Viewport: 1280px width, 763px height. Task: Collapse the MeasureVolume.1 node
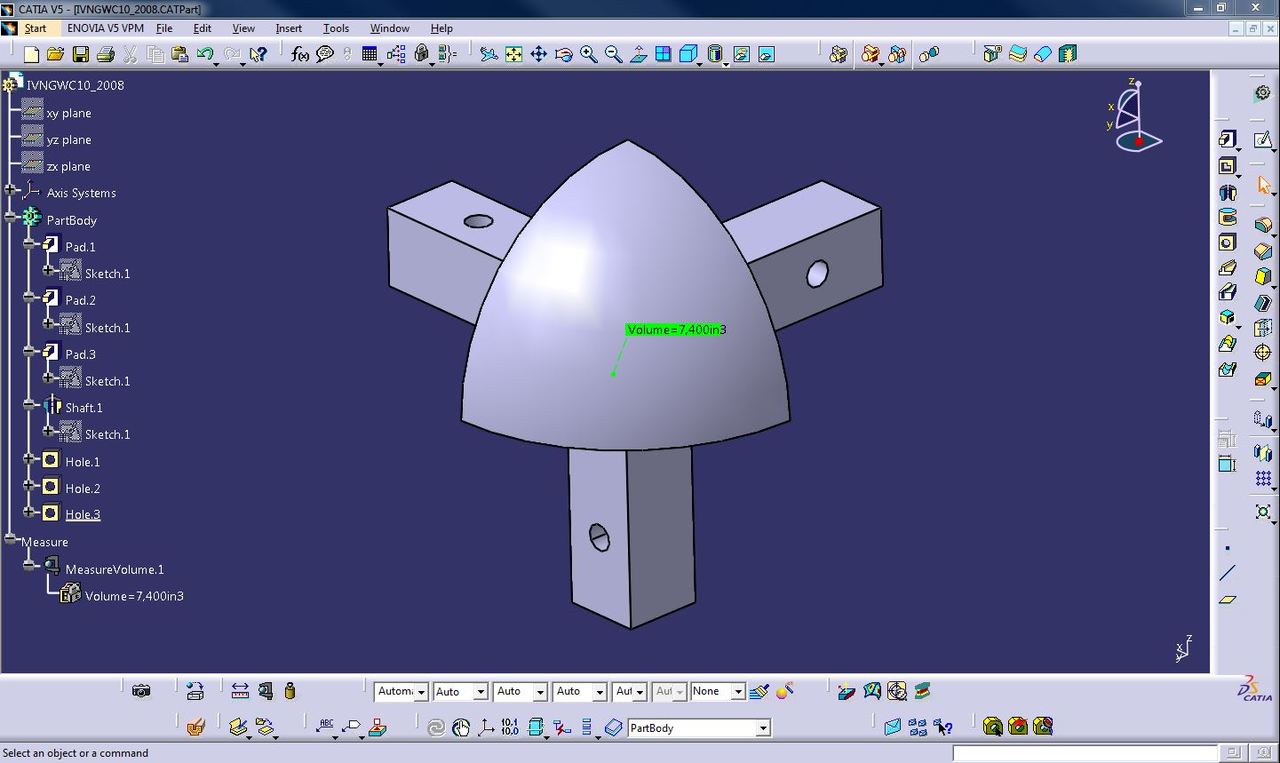pyautogui.click(x=30, y=566)
